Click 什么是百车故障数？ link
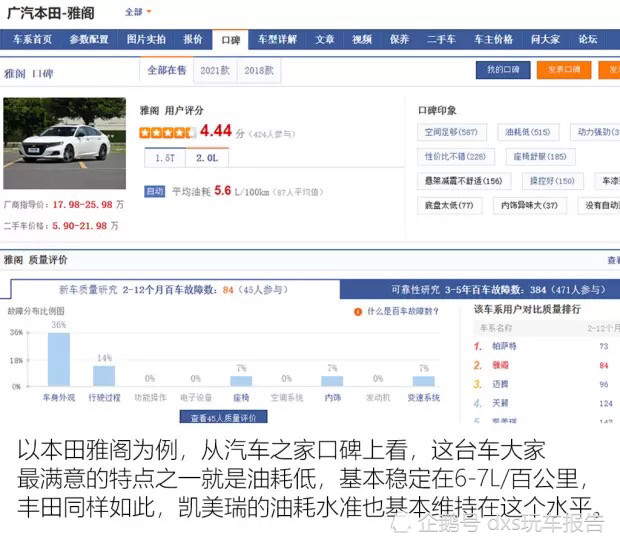This screenshot has width=620, height=544. click(403, 312)
